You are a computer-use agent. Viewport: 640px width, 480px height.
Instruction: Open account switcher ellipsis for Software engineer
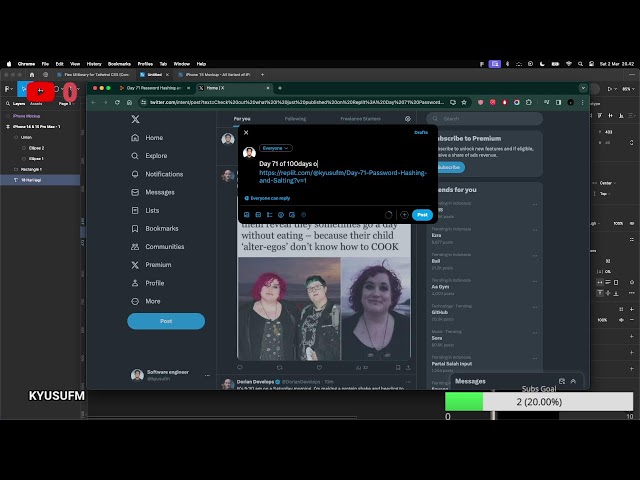[x=207, y=376]
